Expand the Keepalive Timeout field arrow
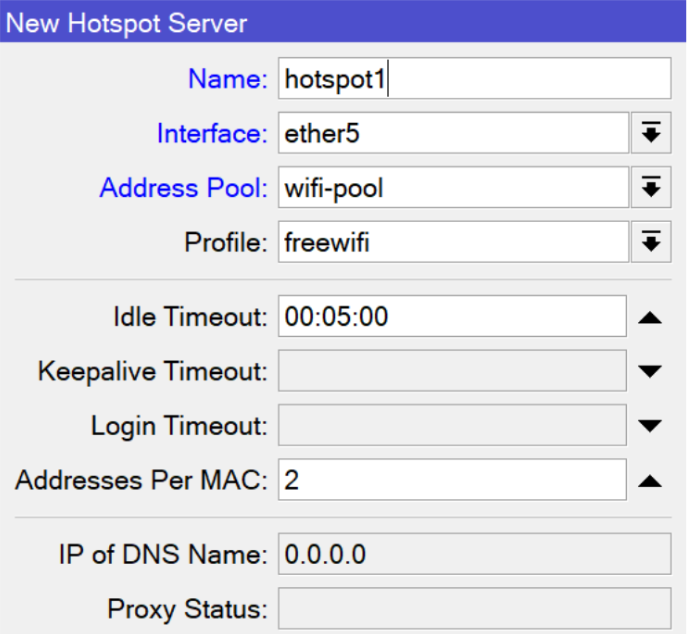Screen dimensions: 688x634 (x=650, y=371)
